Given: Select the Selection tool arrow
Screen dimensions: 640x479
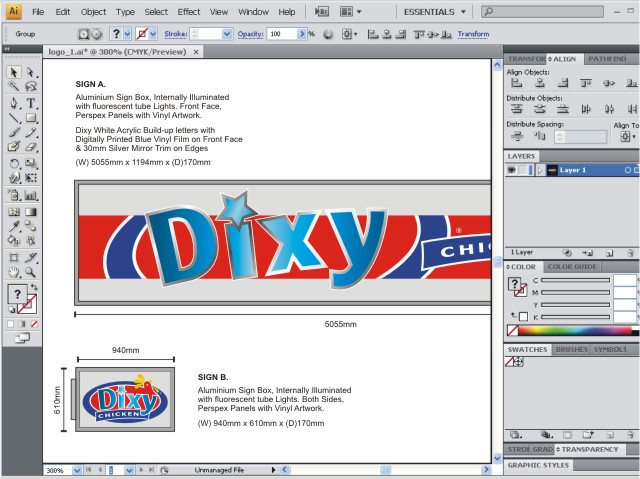Looking at the screenshot, I should [x=13, y=72].
